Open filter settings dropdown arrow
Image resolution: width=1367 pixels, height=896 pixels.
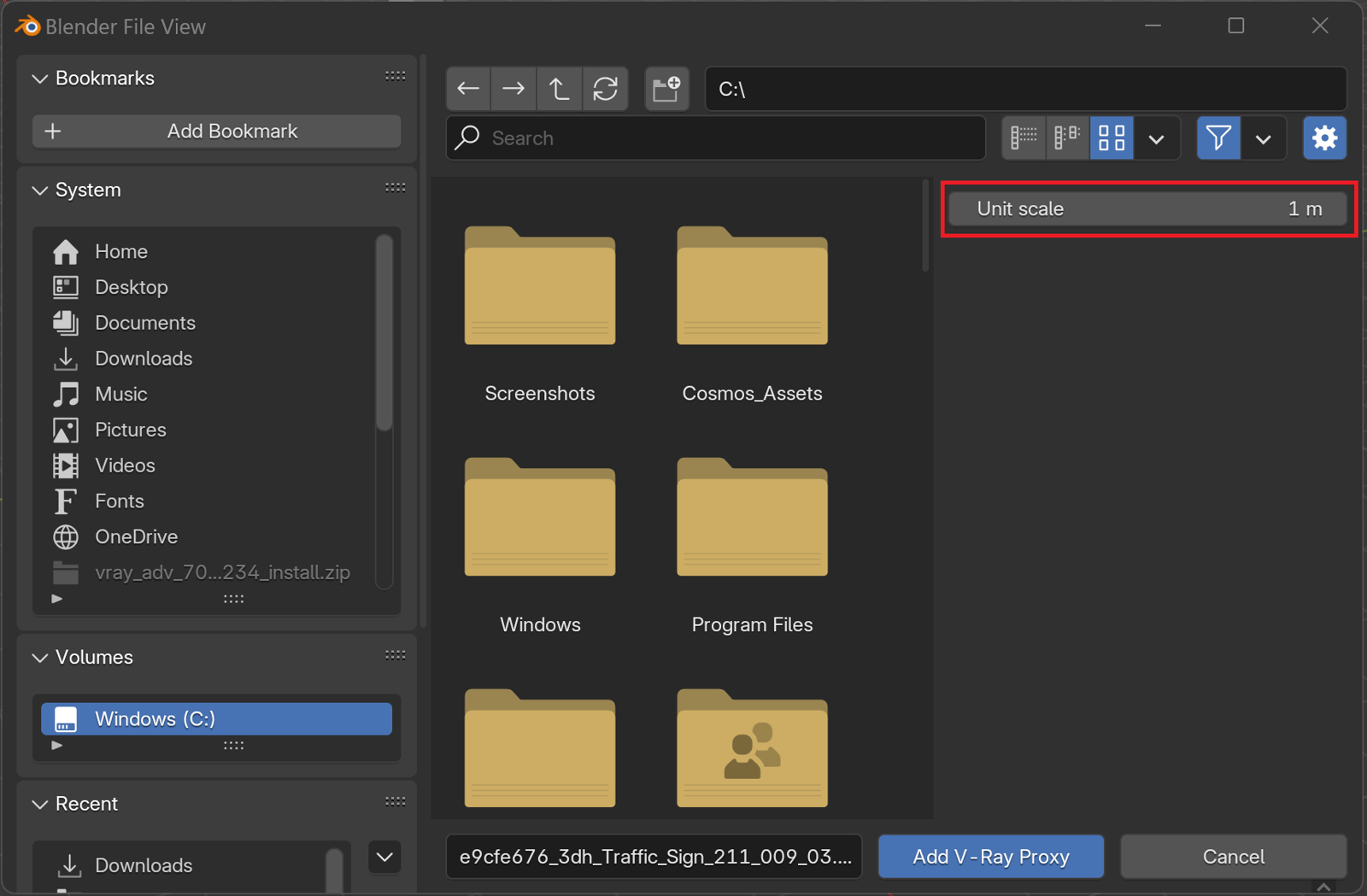point(1264,138)
